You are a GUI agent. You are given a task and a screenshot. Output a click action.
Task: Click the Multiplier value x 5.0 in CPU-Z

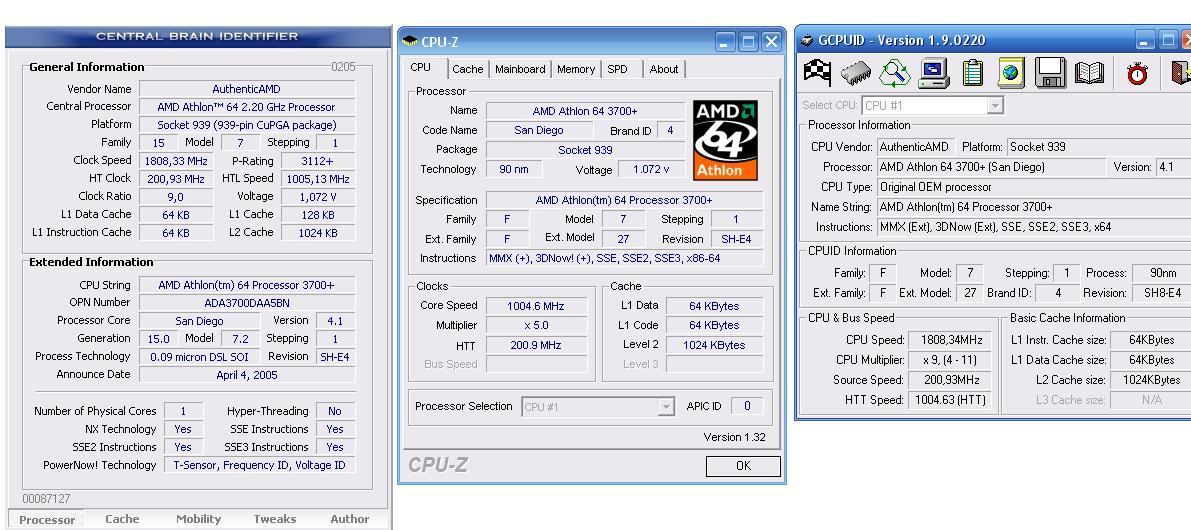(x=535, y=326)
